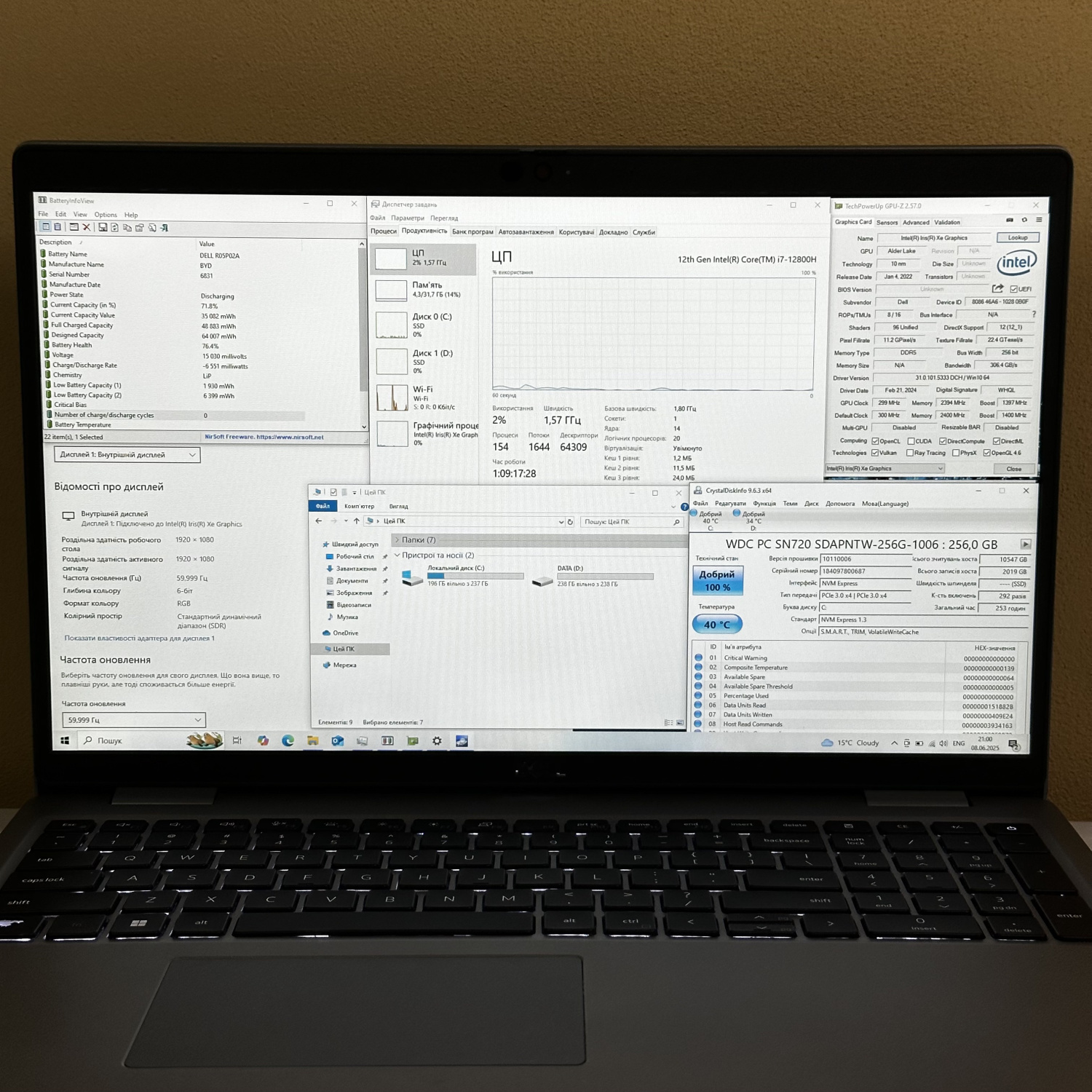
Task: Click the Copy selected items icon in BatteryInfoView
Action: pos(127,228)
